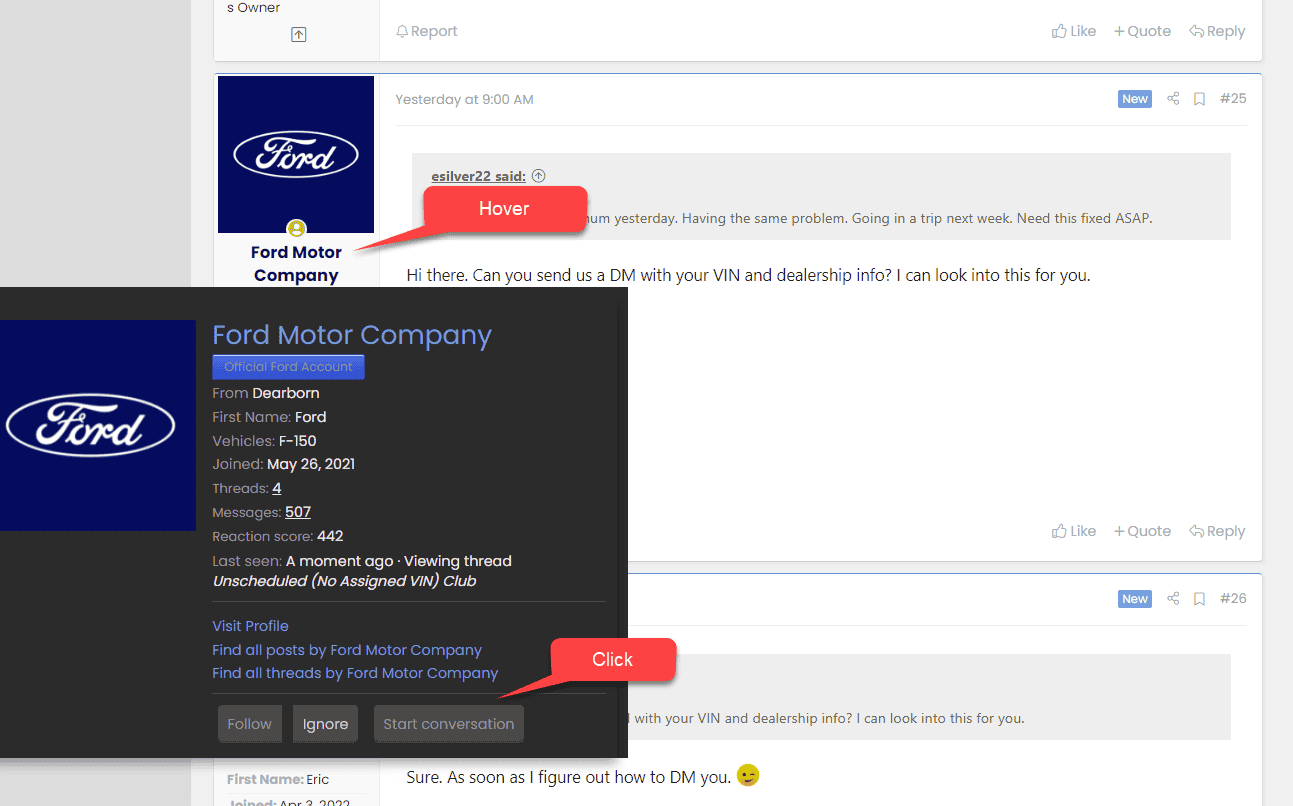Bookmark post #25 with the bookmark icon
The width and height of the screenshot is (1293, 806).
coord(1199,99)
